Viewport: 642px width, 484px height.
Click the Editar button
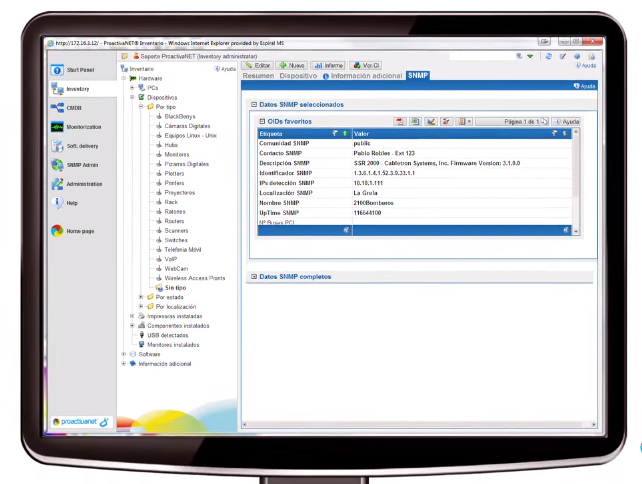click(257, 65)
